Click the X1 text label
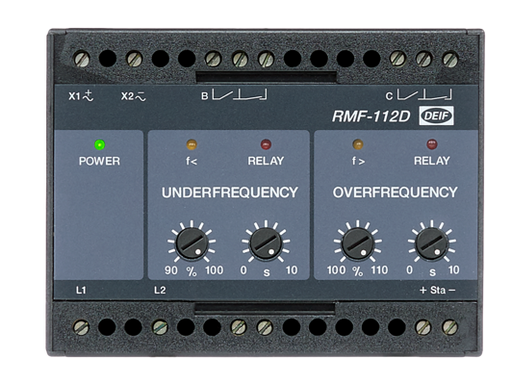This screenshot has height=384, width=512. coord(75,96)
